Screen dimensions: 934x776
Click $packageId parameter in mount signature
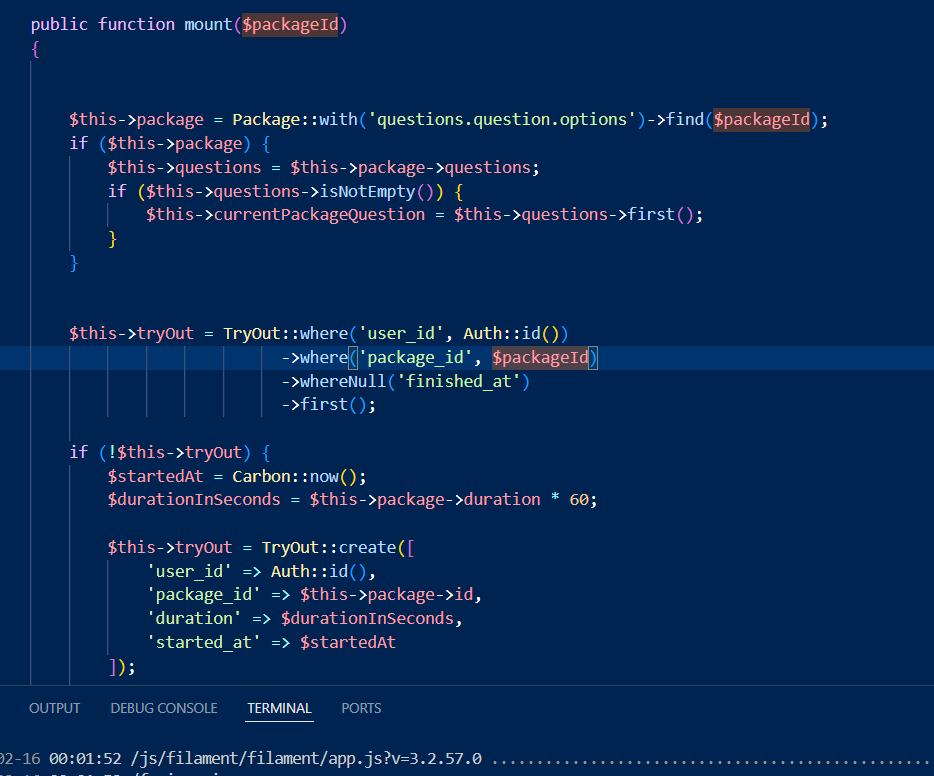pos(294,24)
